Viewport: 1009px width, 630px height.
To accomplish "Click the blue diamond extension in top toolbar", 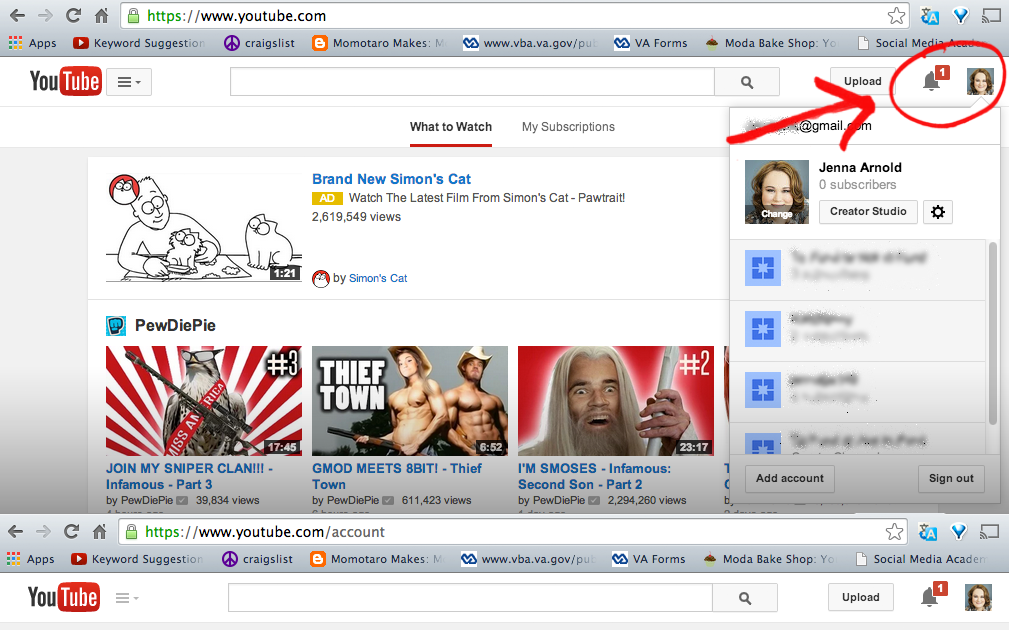I will (961, 16).
